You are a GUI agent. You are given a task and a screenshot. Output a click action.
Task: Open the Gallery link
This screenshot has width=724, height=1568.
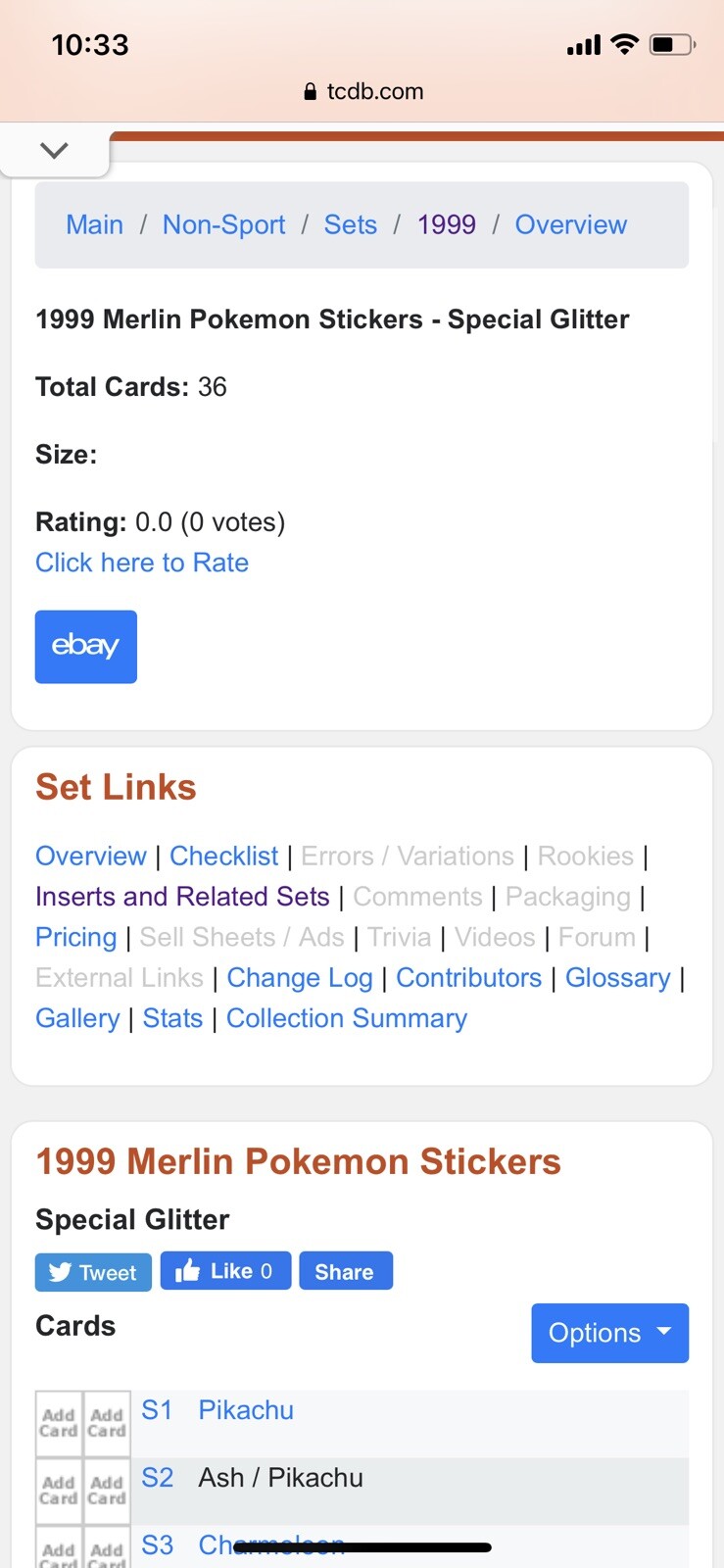77,1018
